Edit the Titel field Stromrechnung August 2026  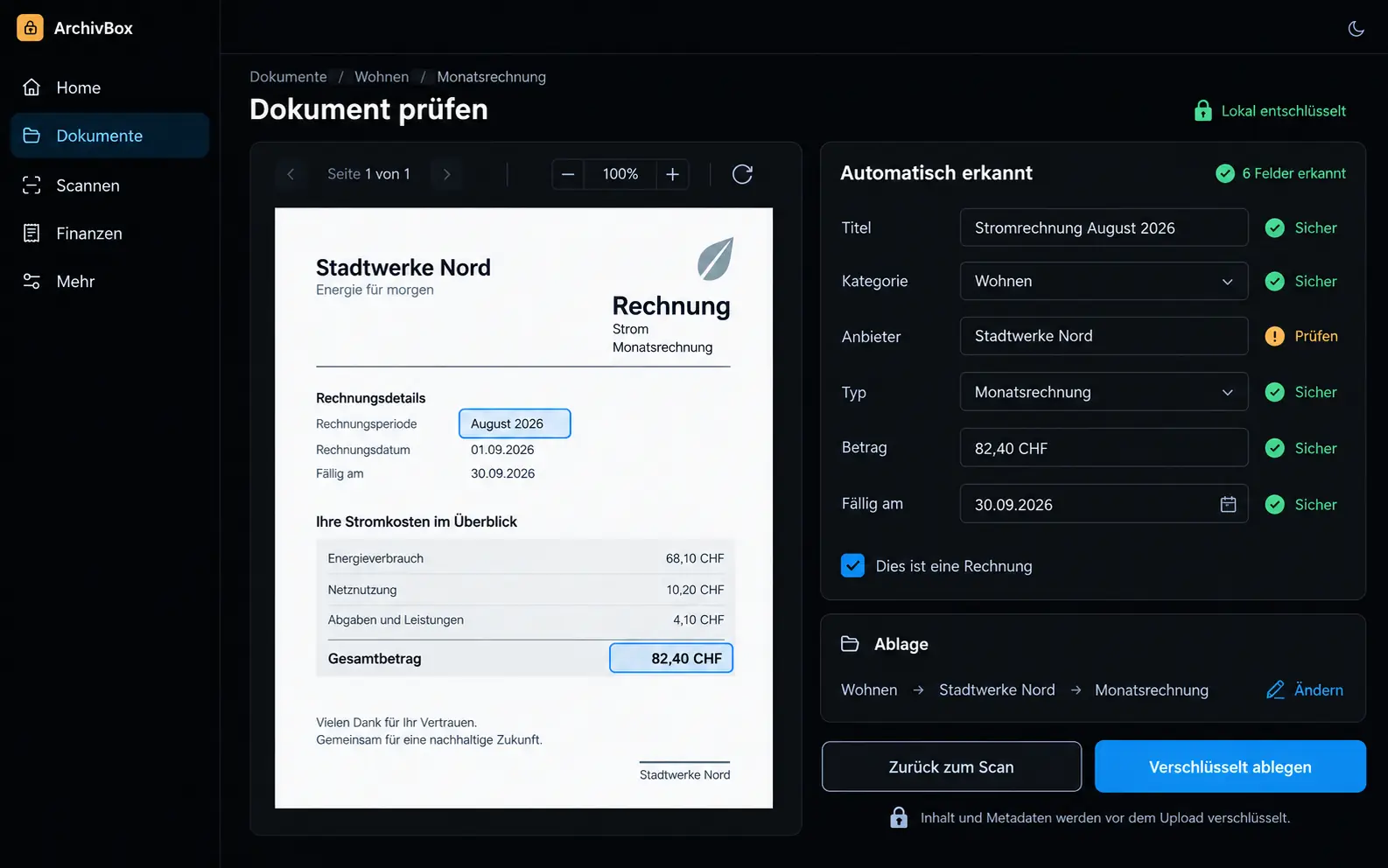pos(1104,227)
